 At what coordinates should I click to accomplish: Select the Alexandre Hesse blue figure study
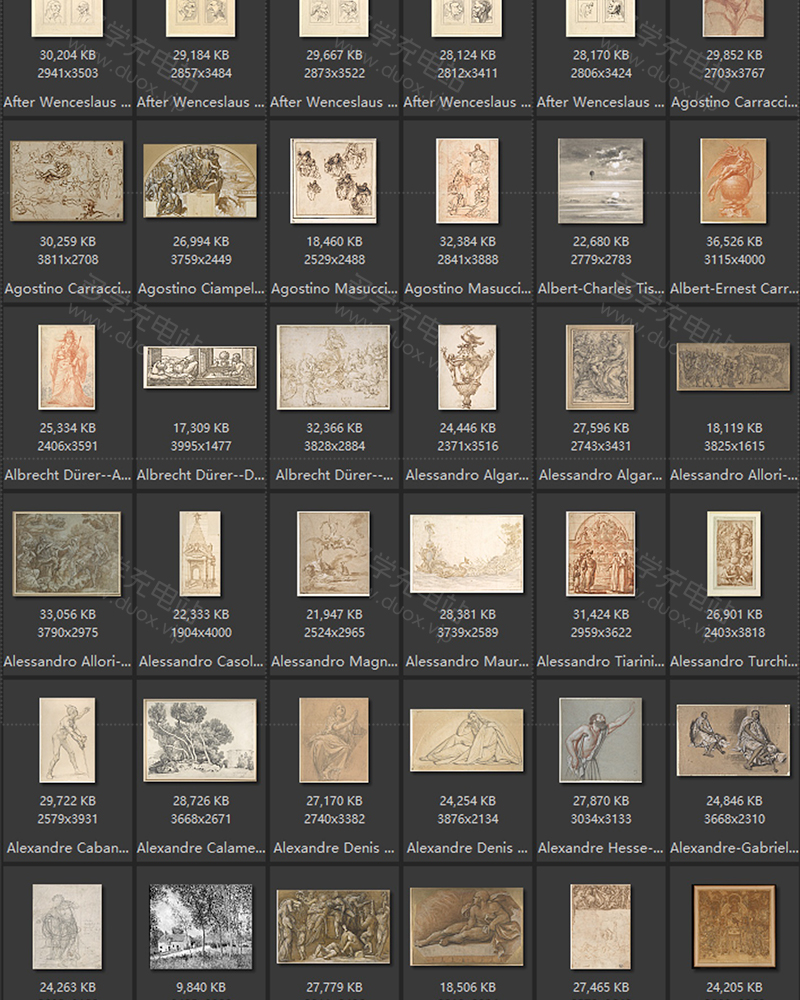(600, 740)
